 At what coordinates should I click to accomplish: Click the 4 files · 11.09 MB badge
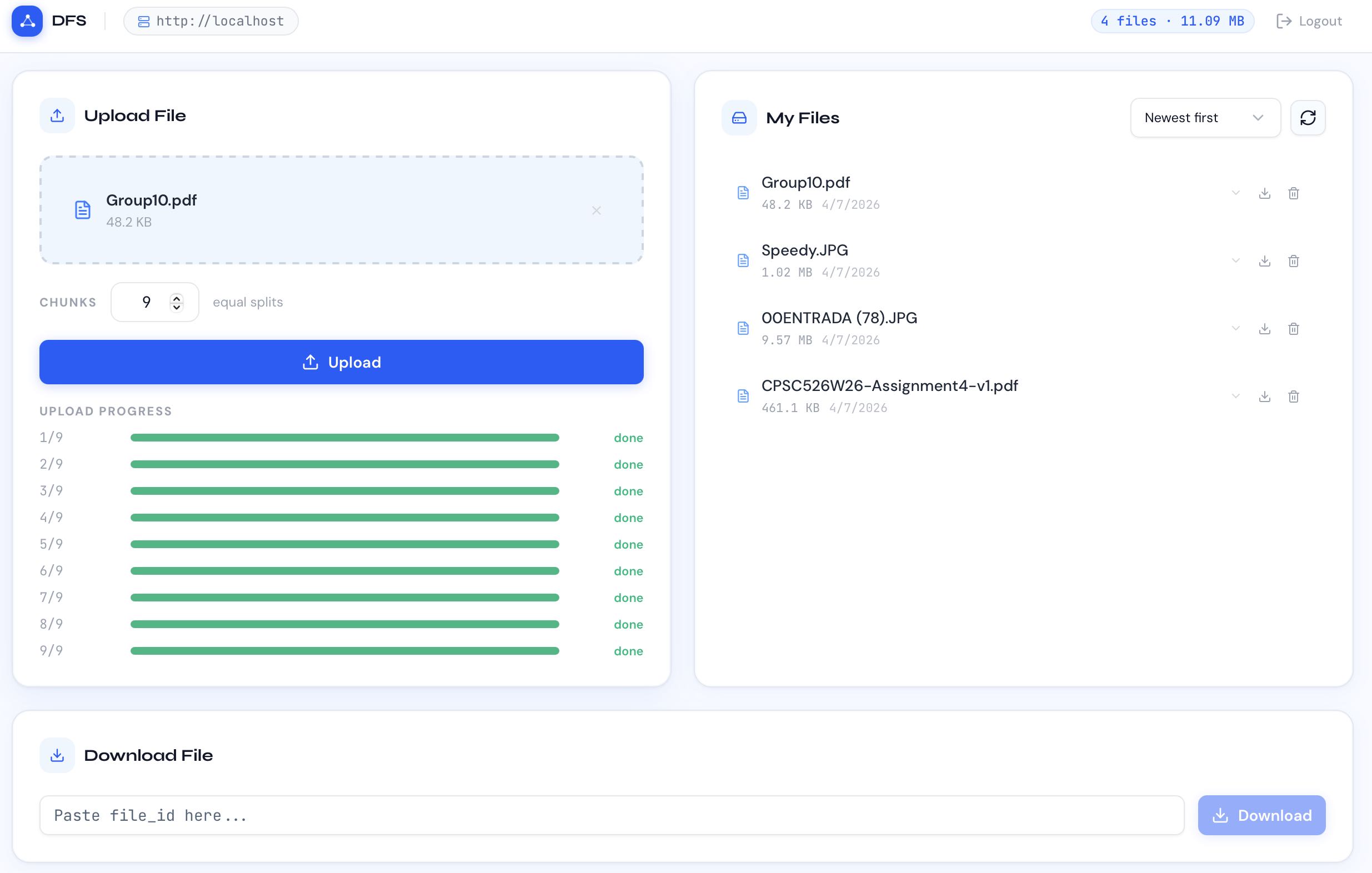(x=1172, y=21)
